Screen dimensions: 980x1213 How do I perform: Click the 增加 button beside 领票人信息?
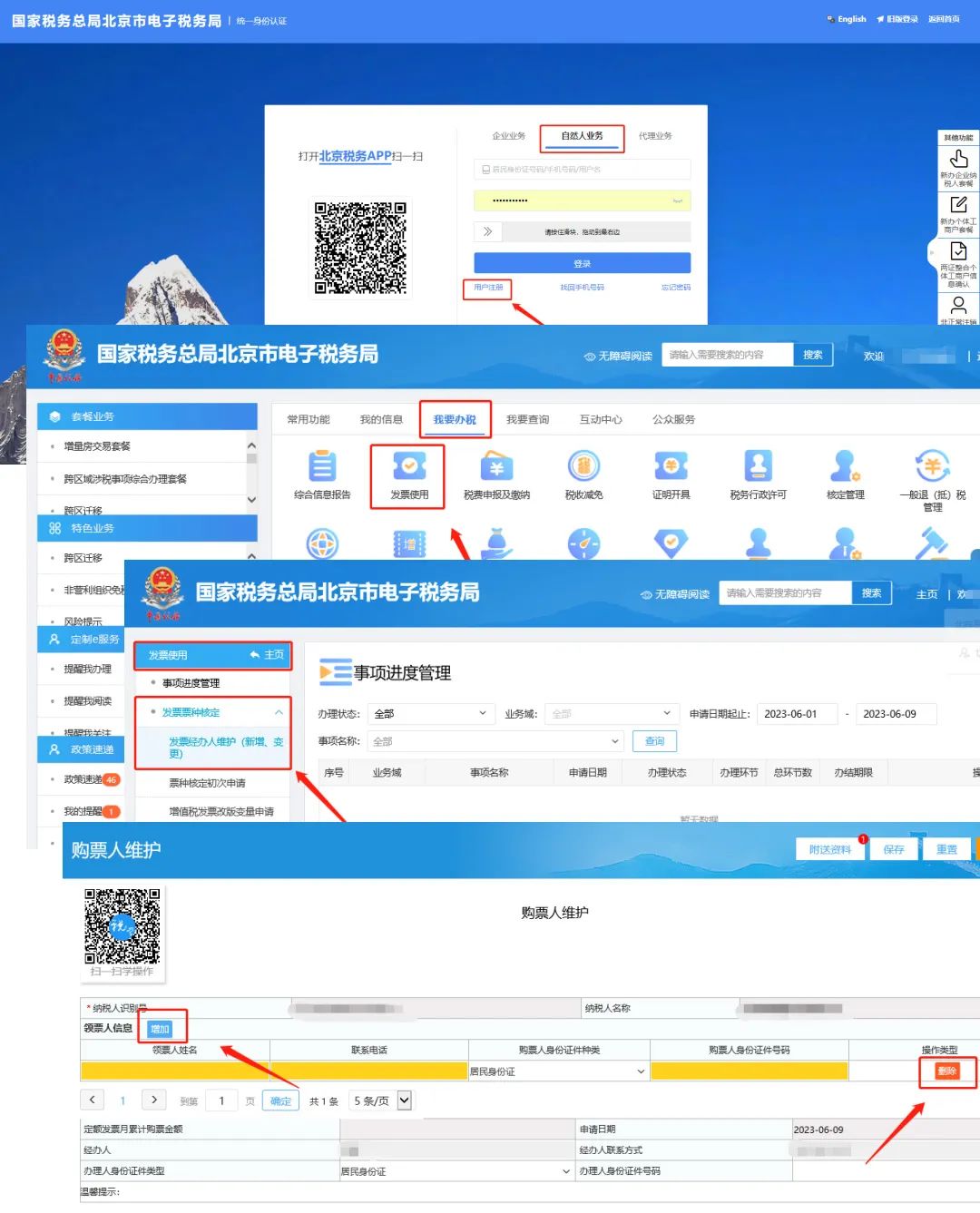coord(160,1029)
